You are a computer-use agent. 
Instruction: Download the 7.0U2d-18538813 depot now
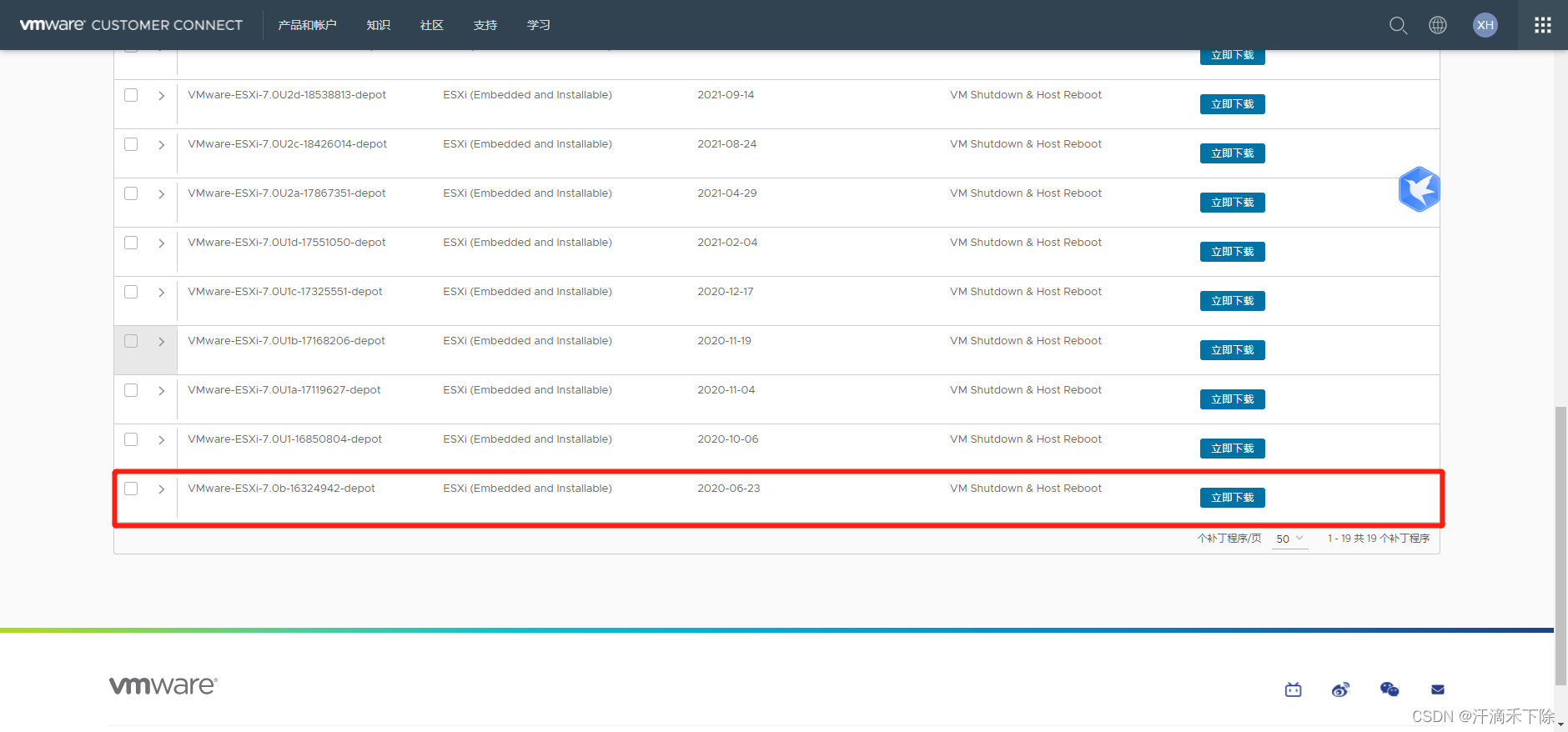pyautogui.click(x=1233, y=104)
